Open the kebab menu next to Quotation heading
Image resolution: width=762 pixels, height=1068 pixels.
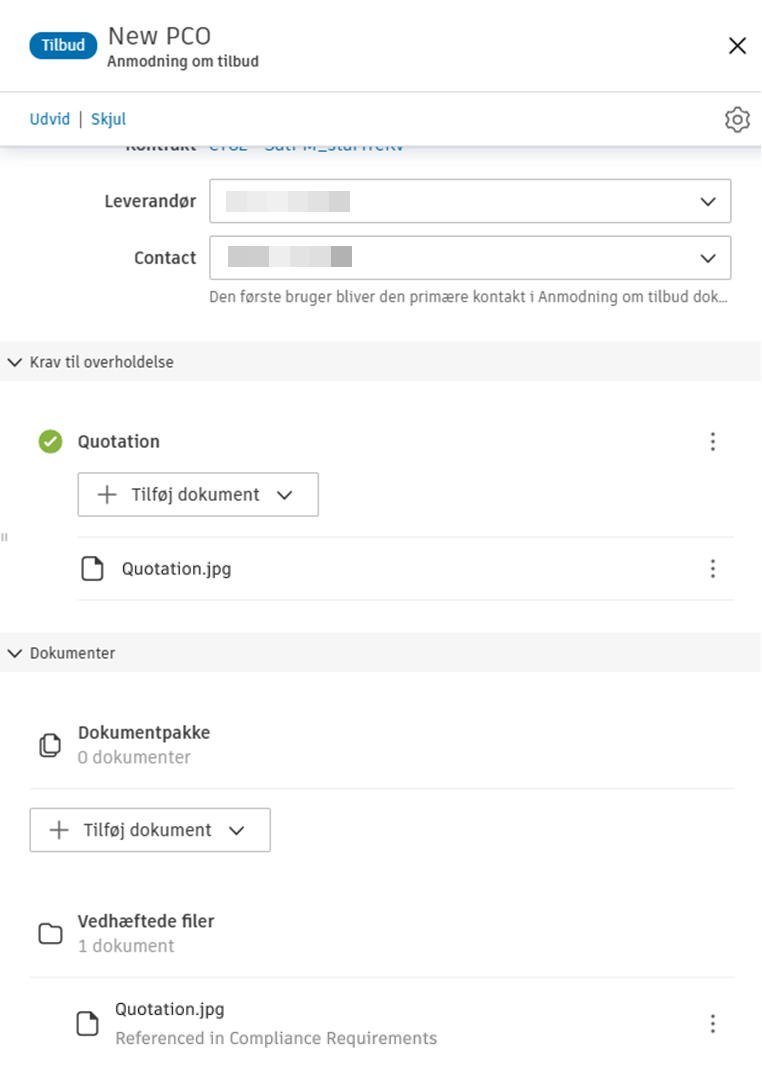tap(713, 442)
